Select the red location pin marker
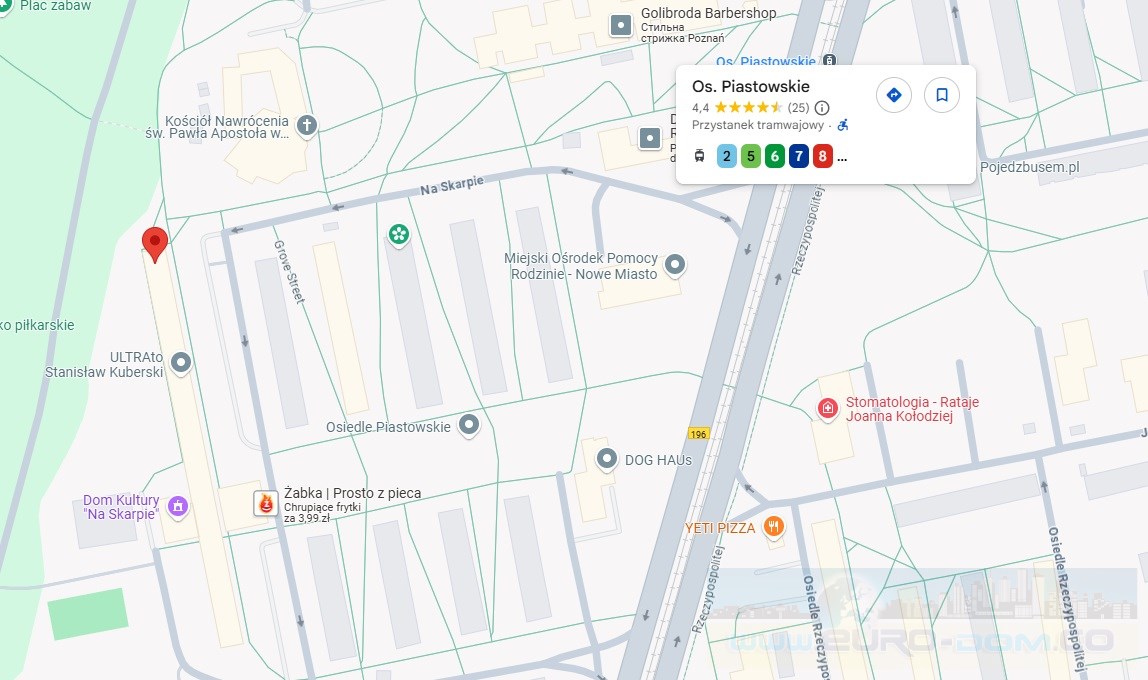Image resolution: width=1148 pixels, height=680 pixels. pyautogui.click(x=154, y=244)
